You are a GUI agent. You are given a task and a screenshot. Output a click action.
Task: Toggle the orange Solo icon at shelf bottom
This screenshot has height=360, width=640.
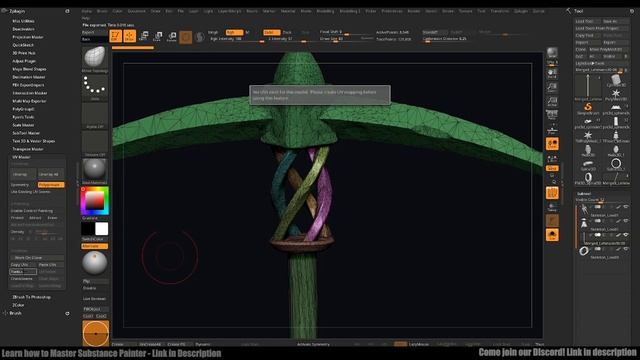point(552,235)
